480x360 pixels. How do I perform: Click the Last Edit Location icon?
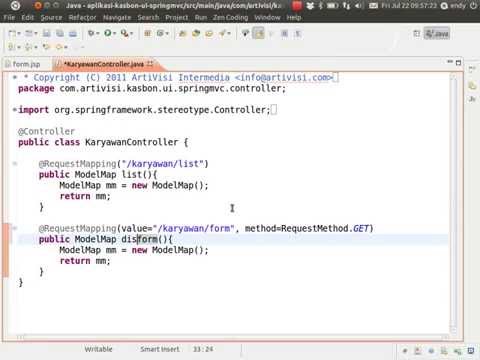pyautogui.click(x=46, y=47)
